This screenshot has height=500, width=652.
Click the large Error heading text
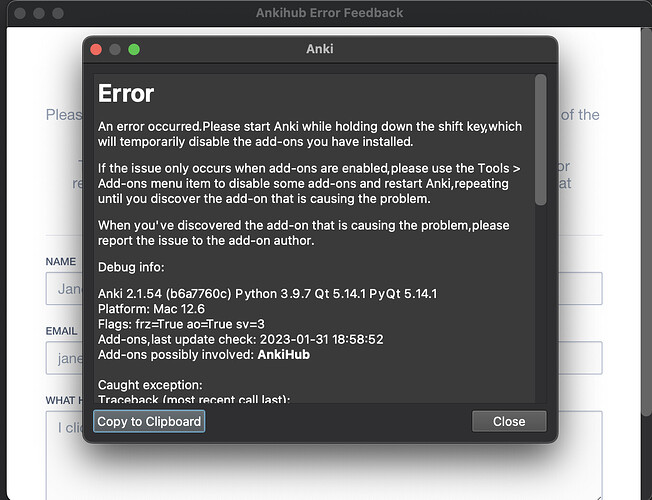point(126,94)
